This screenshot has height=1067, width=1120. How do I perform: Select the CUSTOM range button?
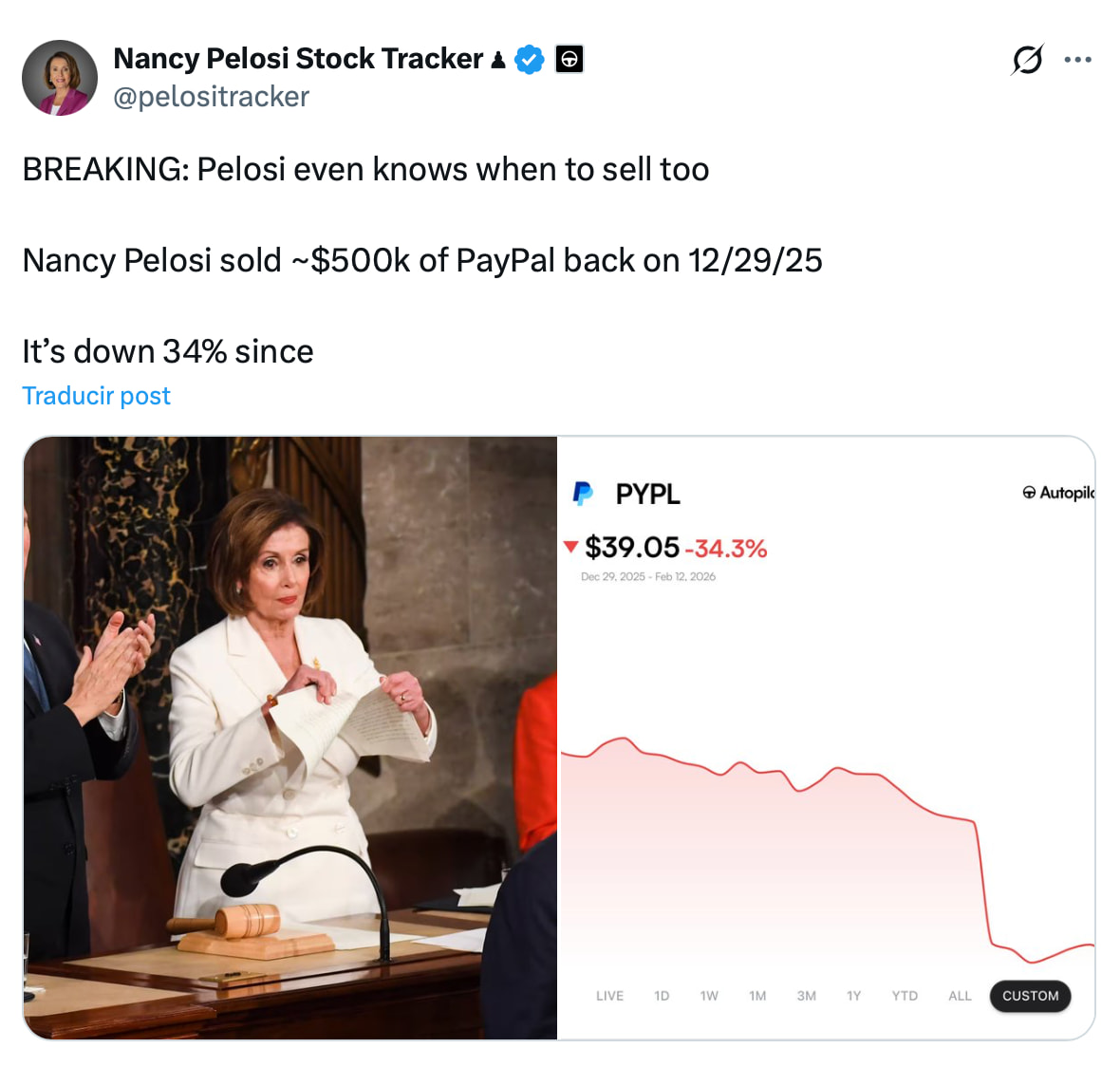point(1030,996)
